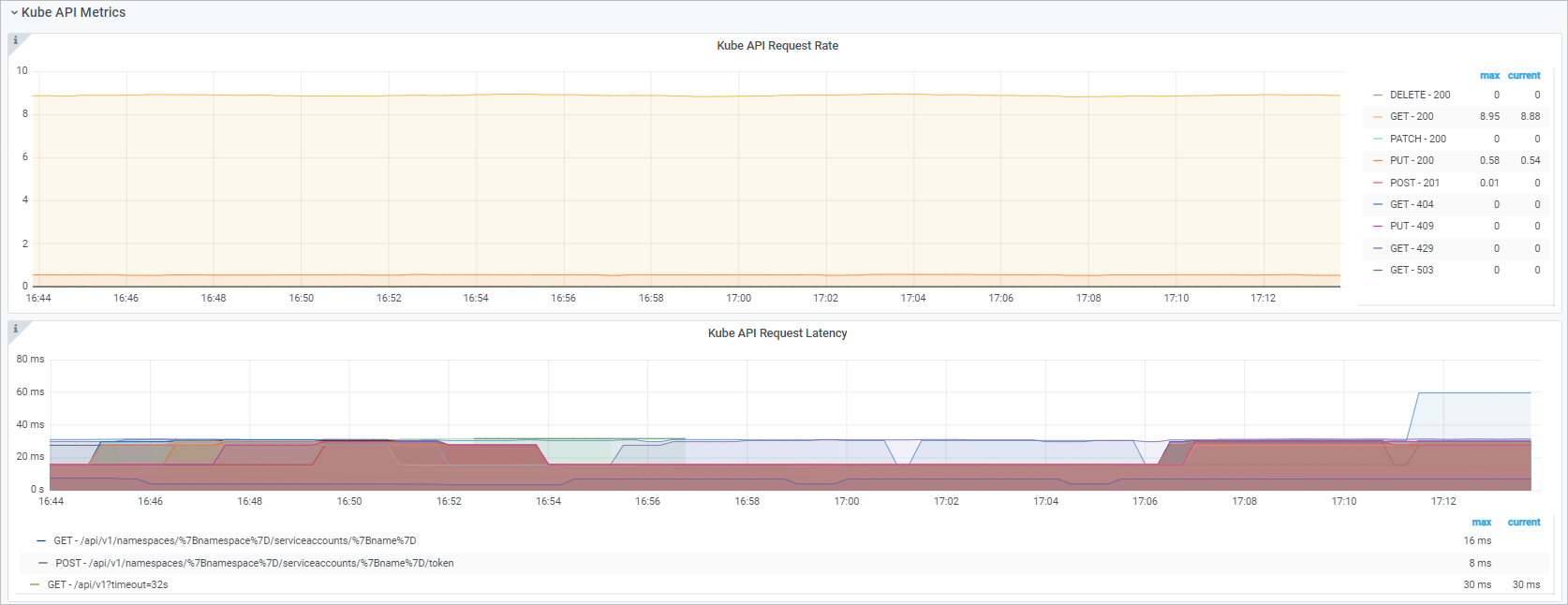Click GET - 404 legend color line

(1378, 204)
